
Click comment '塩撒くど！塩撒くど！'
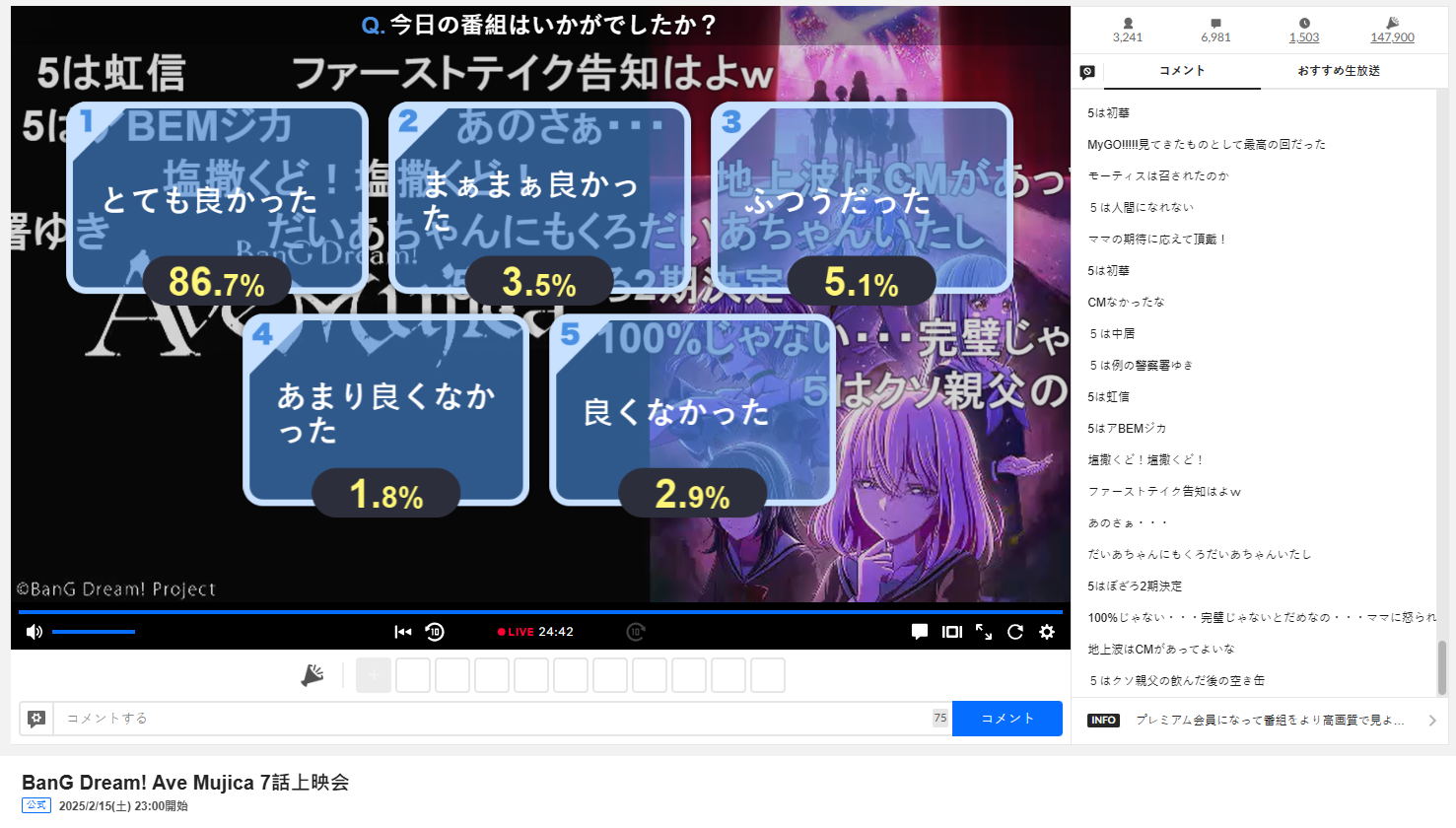1145,460
